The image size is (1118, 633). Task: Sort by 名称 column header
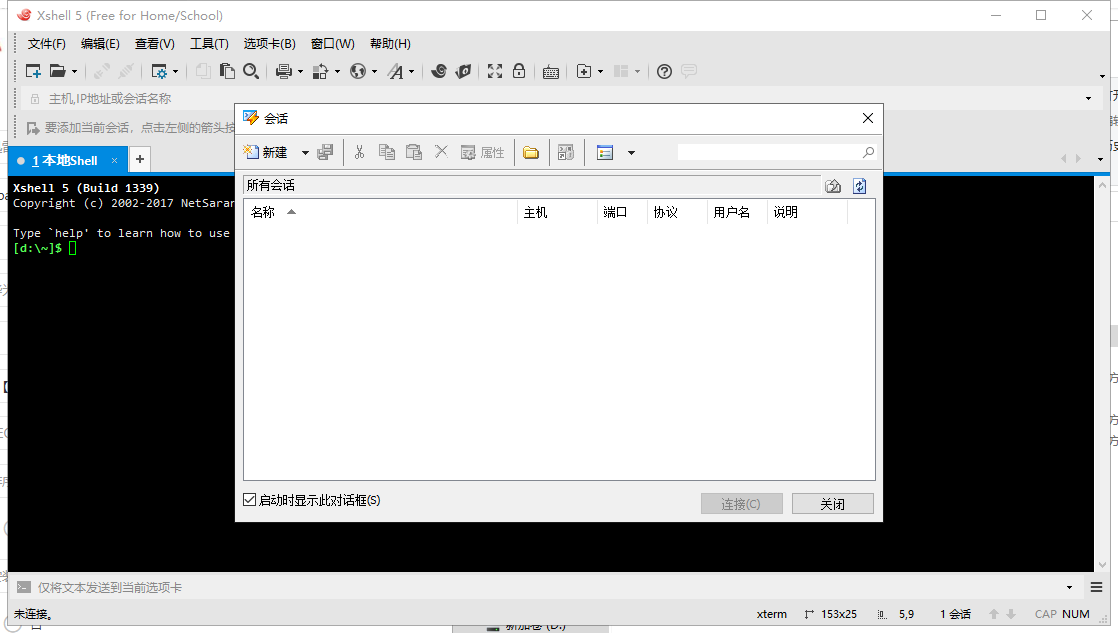click(381, 212)
